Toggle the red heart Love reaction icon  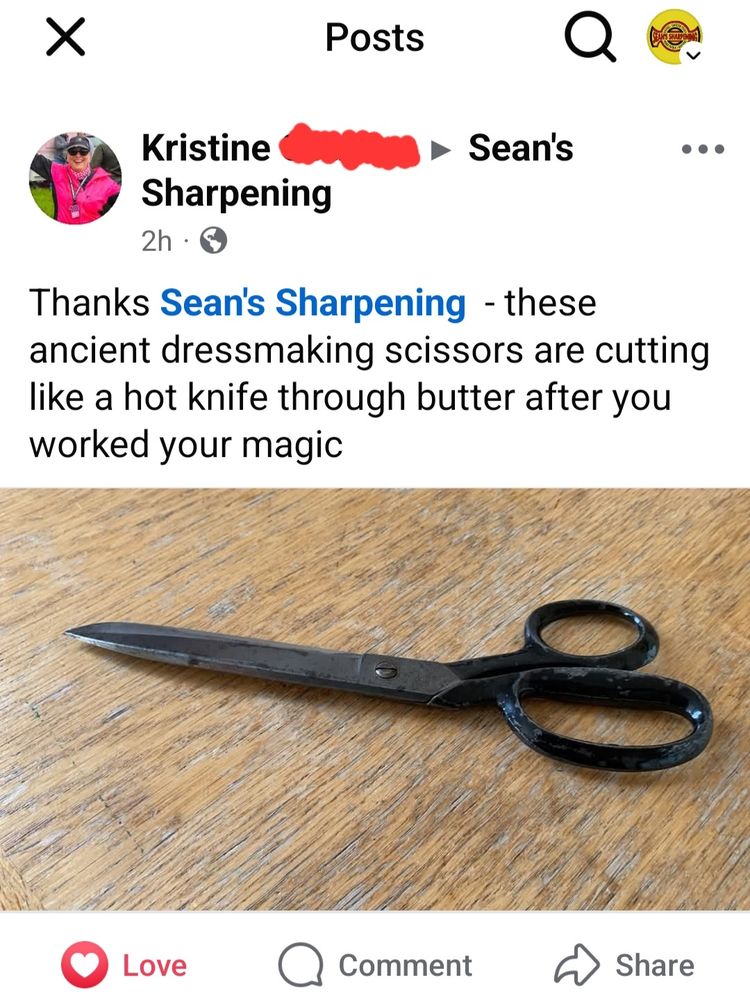pos(84,965)
